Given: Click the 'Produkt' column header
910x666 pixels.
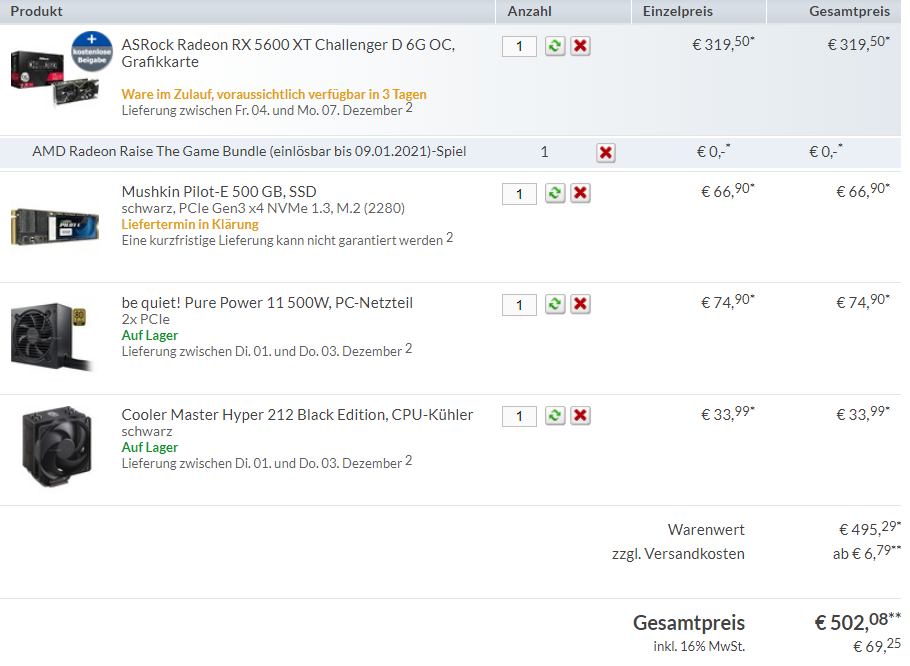Looking at the screenshot, I should coord(37,11).
